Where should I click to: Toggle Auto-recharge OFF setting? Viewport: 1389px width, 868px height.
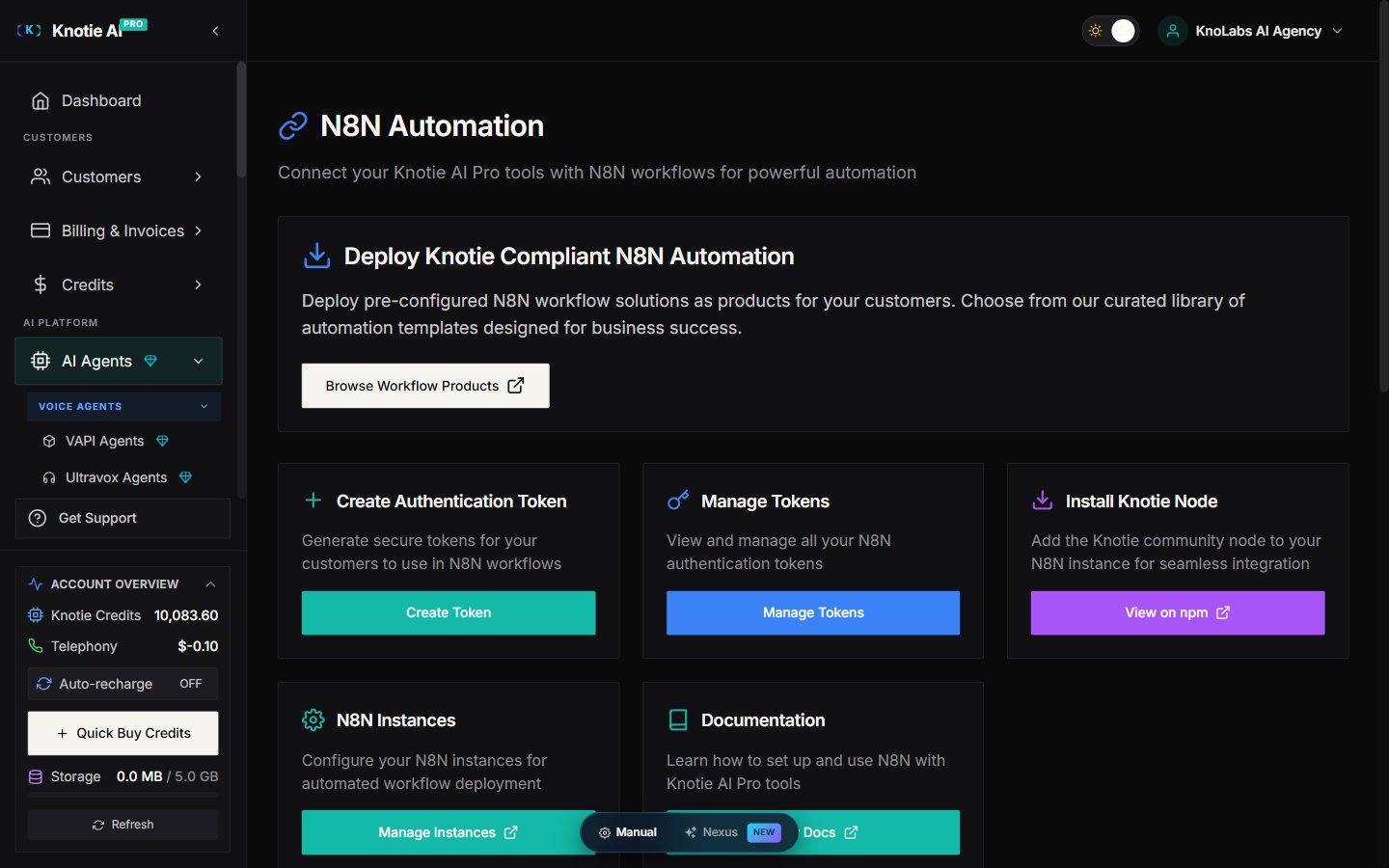(191, 684)
